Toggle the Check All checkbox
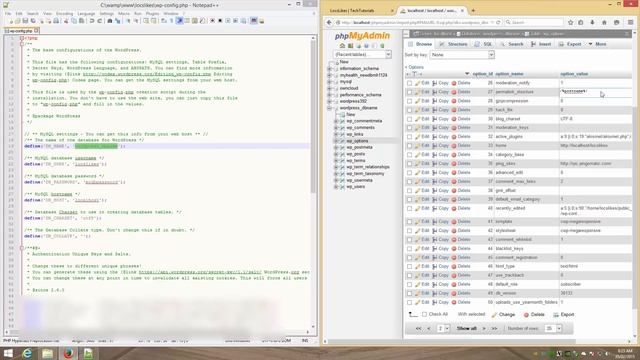The height and width of the screenshot is (360, 640). [424, 314]
